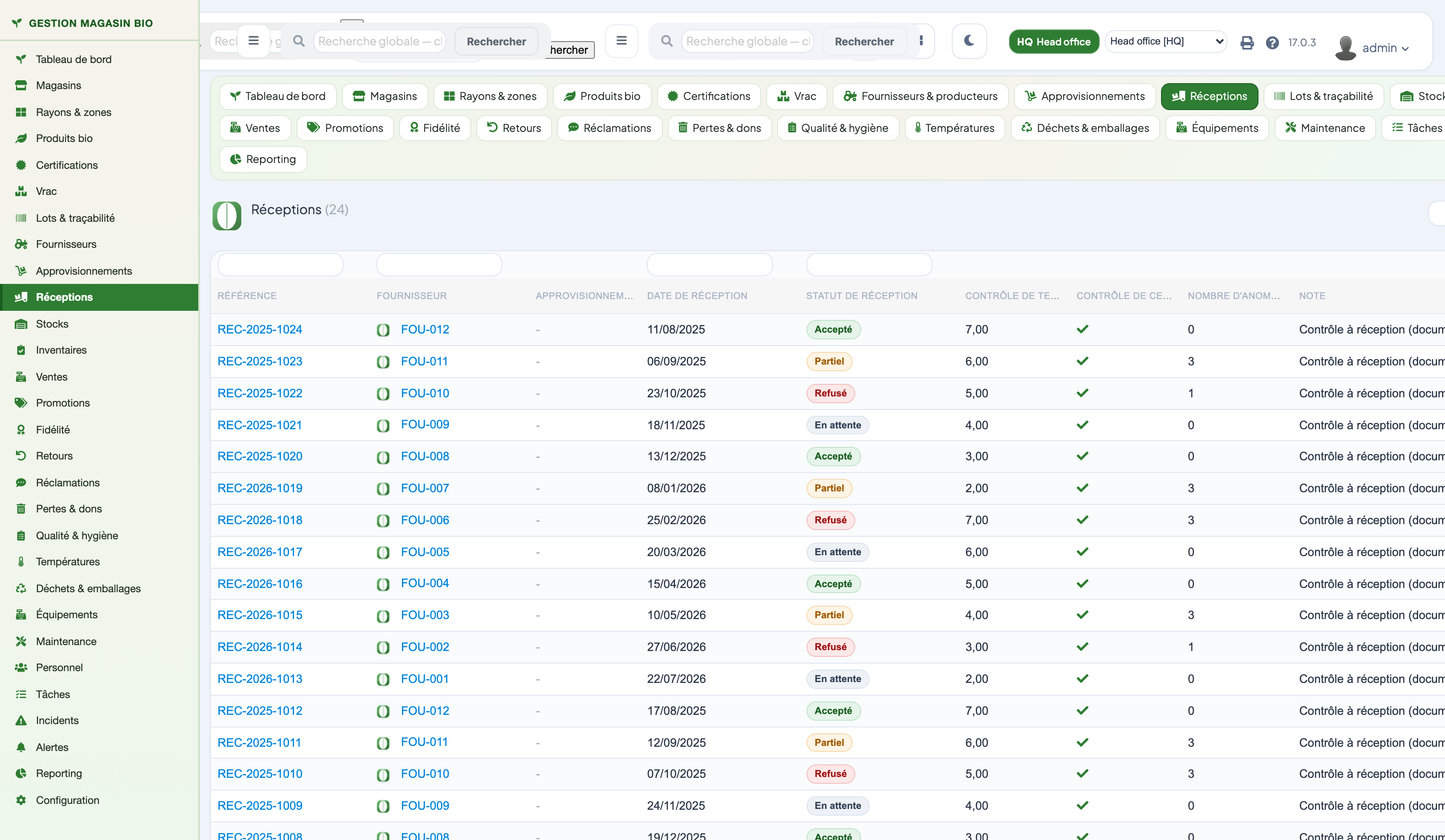Open Fournisseurs in the left sidebar
Image resolution: width=1445 pixels, height=840 pixels.
pyautogui.click(x=99, y=244)
